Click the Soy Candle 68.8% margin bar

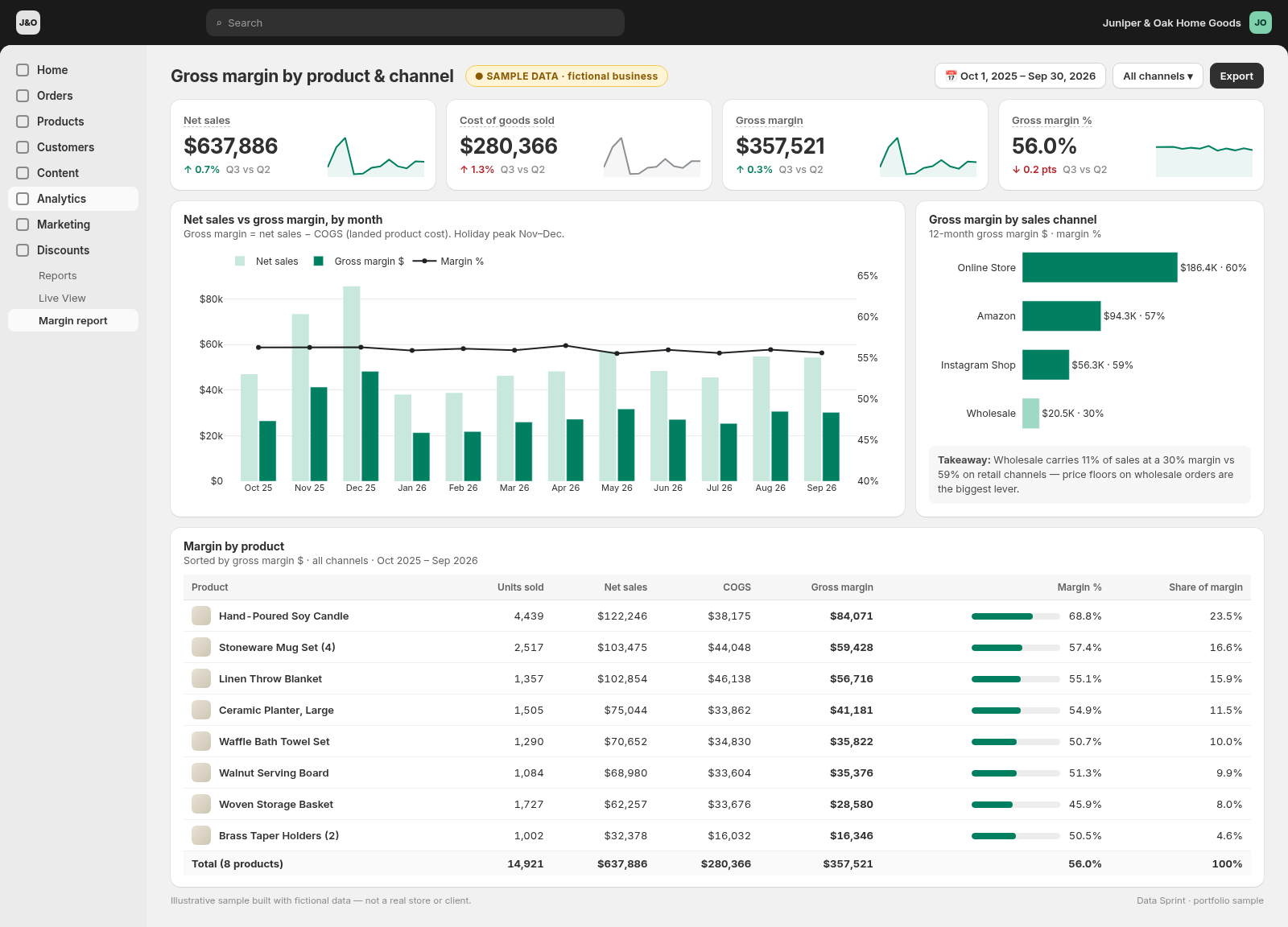(x=1016, y=616)
